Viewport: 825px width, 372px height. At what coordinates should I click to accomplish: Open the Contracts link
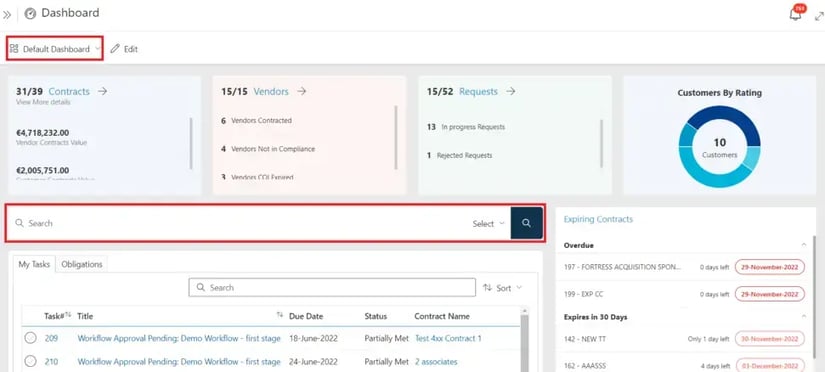tap(69, 91)
